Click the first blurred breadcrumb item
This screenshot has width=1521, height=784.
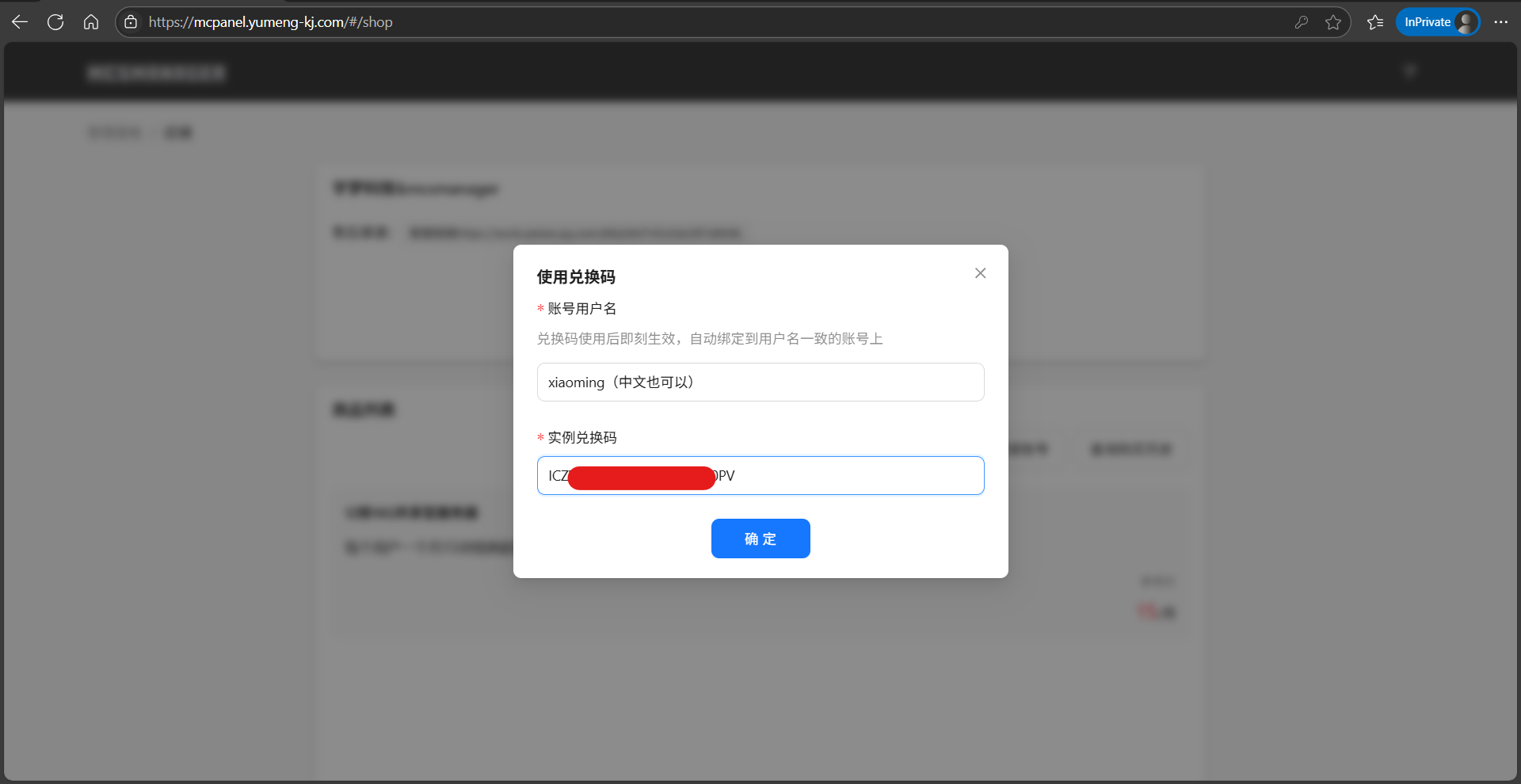115,132
